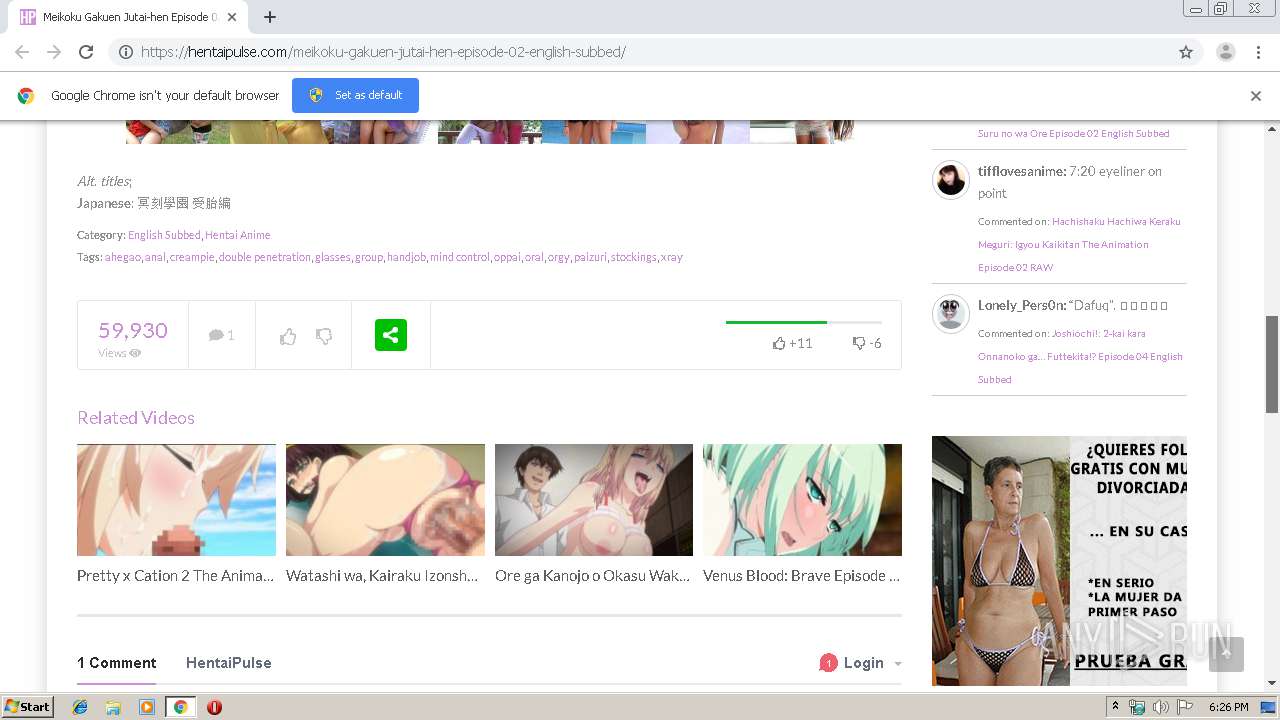Dismiss the default browser infobar
Image resolution: width=1280 pixels, height=720 pixels.
pos(1256,96)
